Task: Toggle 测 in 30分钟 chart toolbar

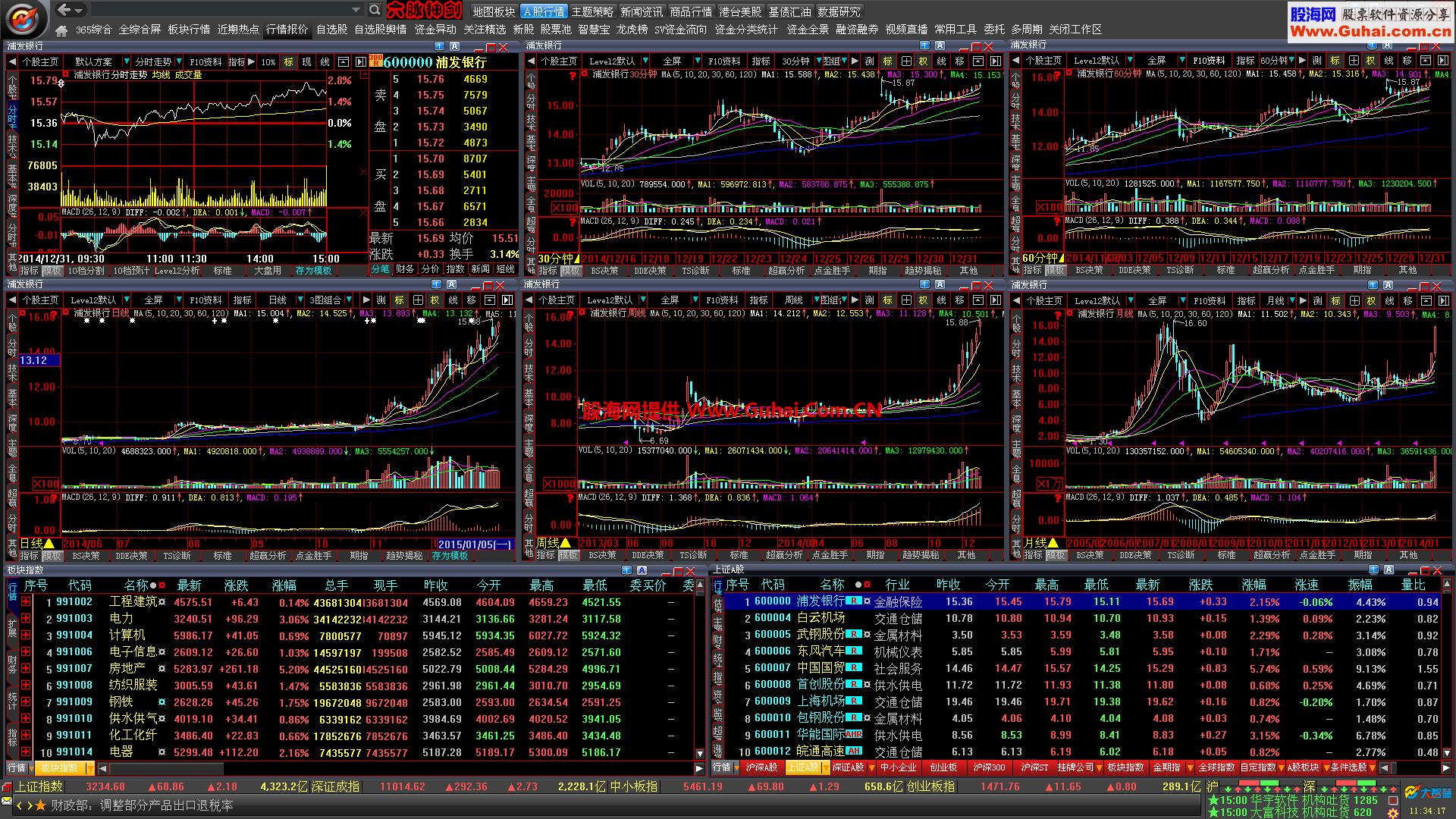Action: pos(869,61)
